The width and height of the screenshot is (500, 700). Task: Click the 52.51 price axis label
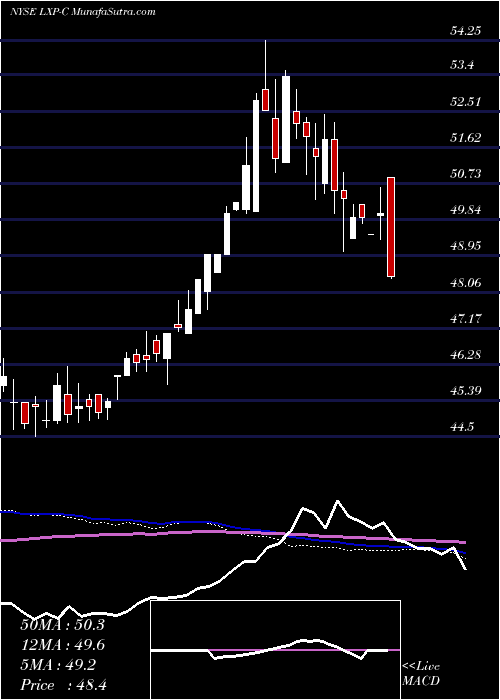pos(468,102)
